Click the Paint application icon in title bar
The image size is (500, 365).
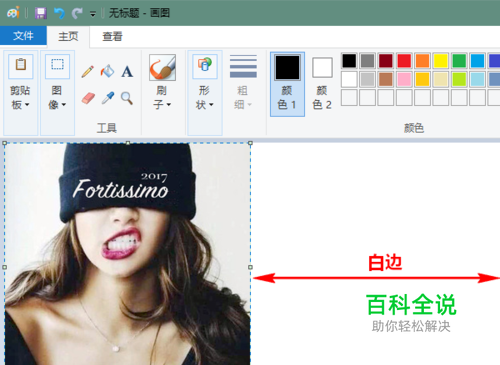[x=13, y=13]
